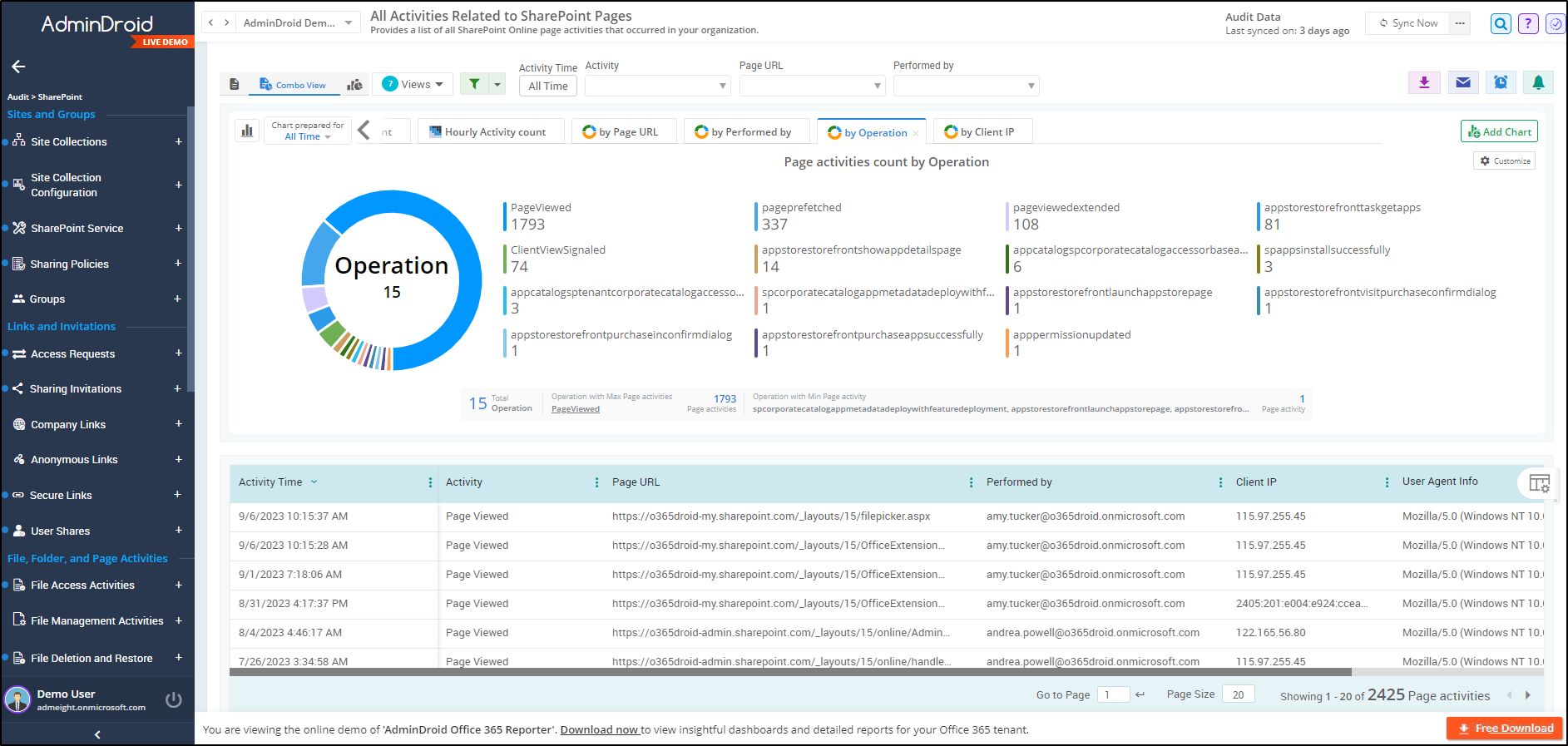Expand Site Collections in sidebar

(x=178, y=141)
